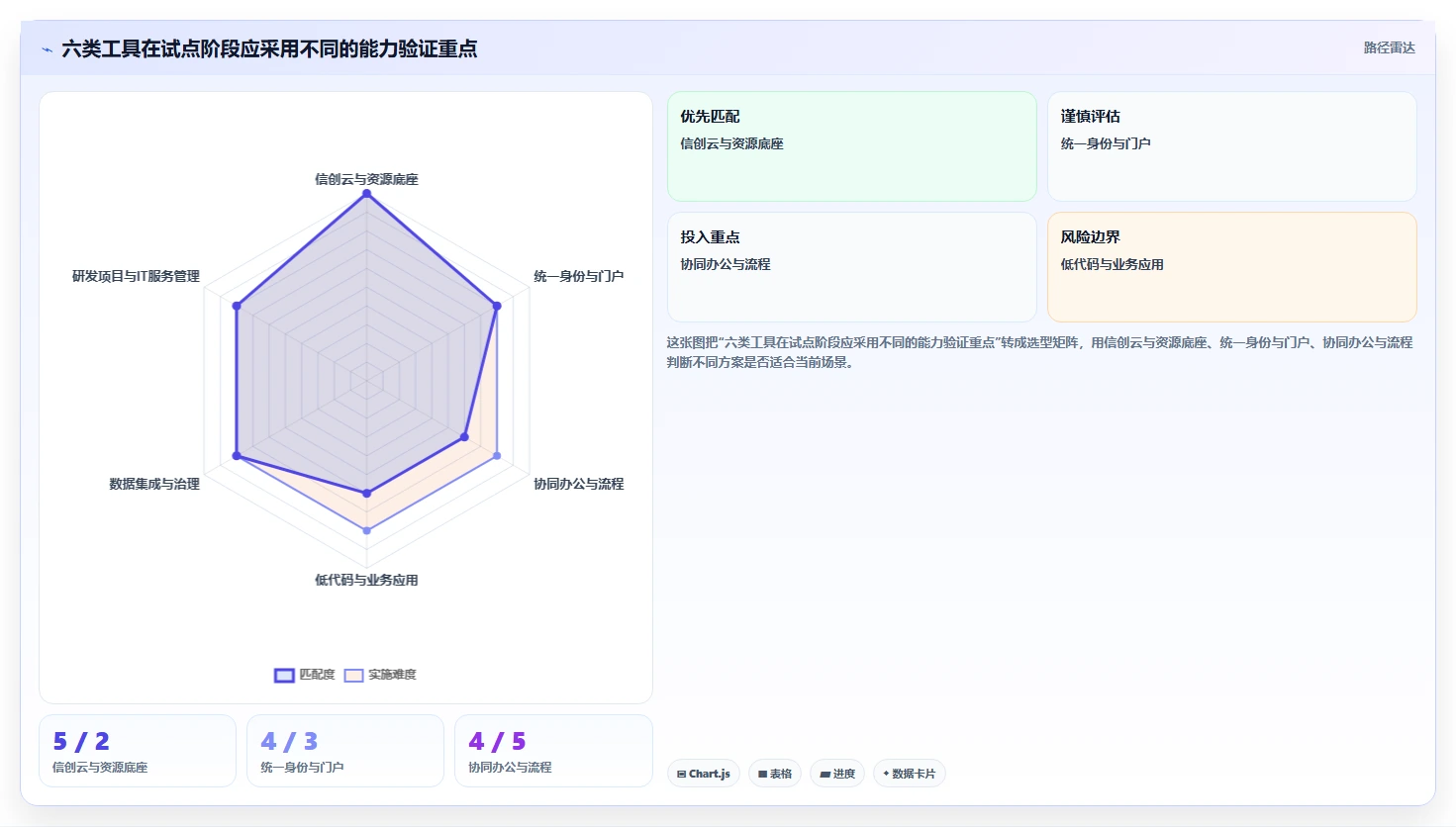The image size is (1456, 827).
Task: Toggle the 匹配度 legend swatch
Action: click(284, 675)
